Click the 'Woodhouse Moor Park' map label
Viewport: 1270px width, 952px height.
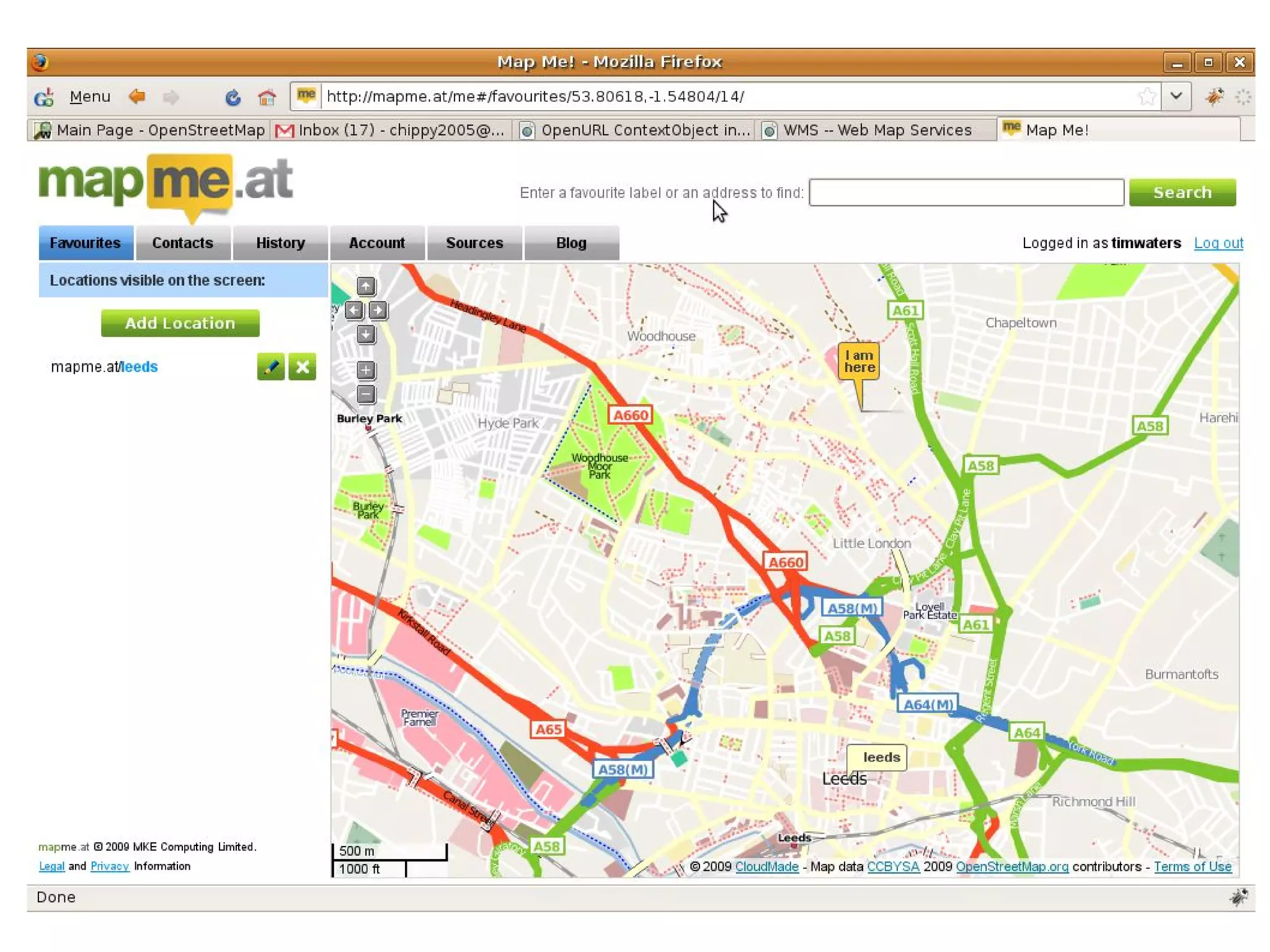click(600, 466)
